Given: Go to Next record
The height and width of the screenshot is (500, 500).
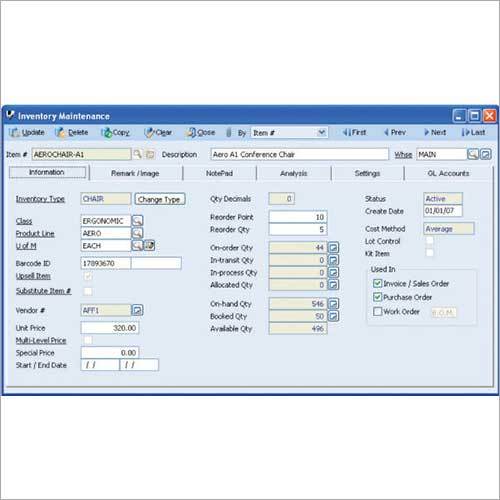Looking at the screenshot, I should (435, 132).
